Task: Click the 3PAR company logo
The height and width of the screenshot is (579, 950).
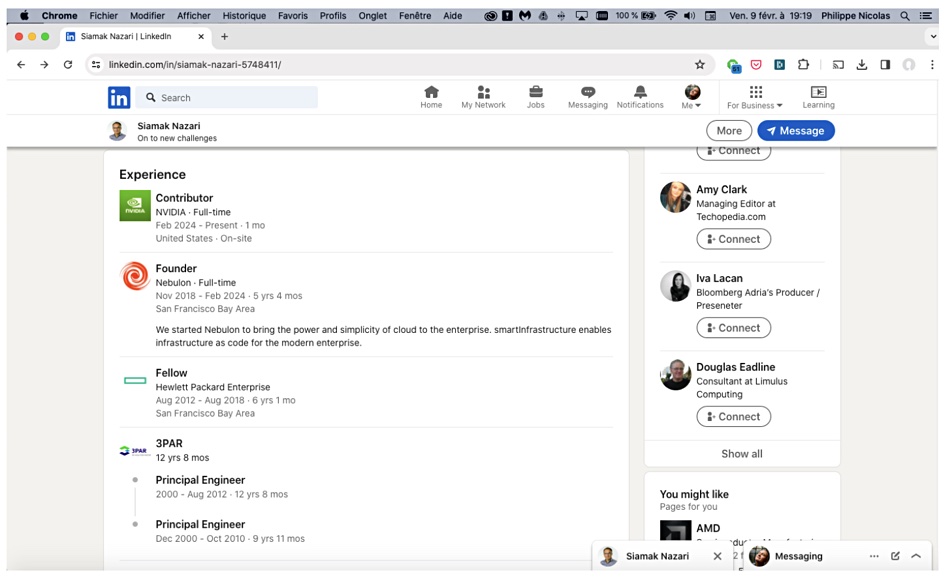Action: [x=135, y=451]
